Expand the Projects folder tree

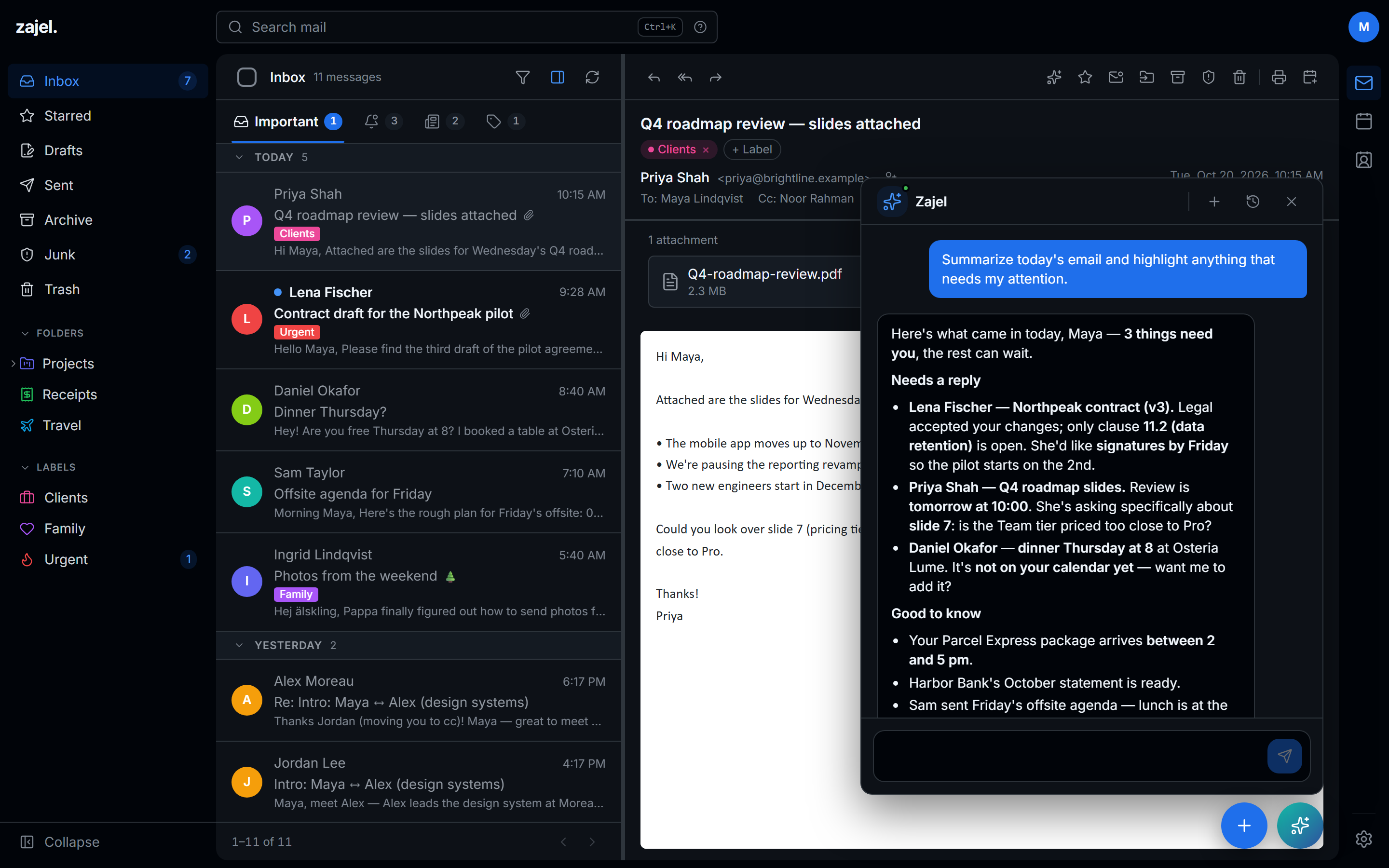coord(13,364)
